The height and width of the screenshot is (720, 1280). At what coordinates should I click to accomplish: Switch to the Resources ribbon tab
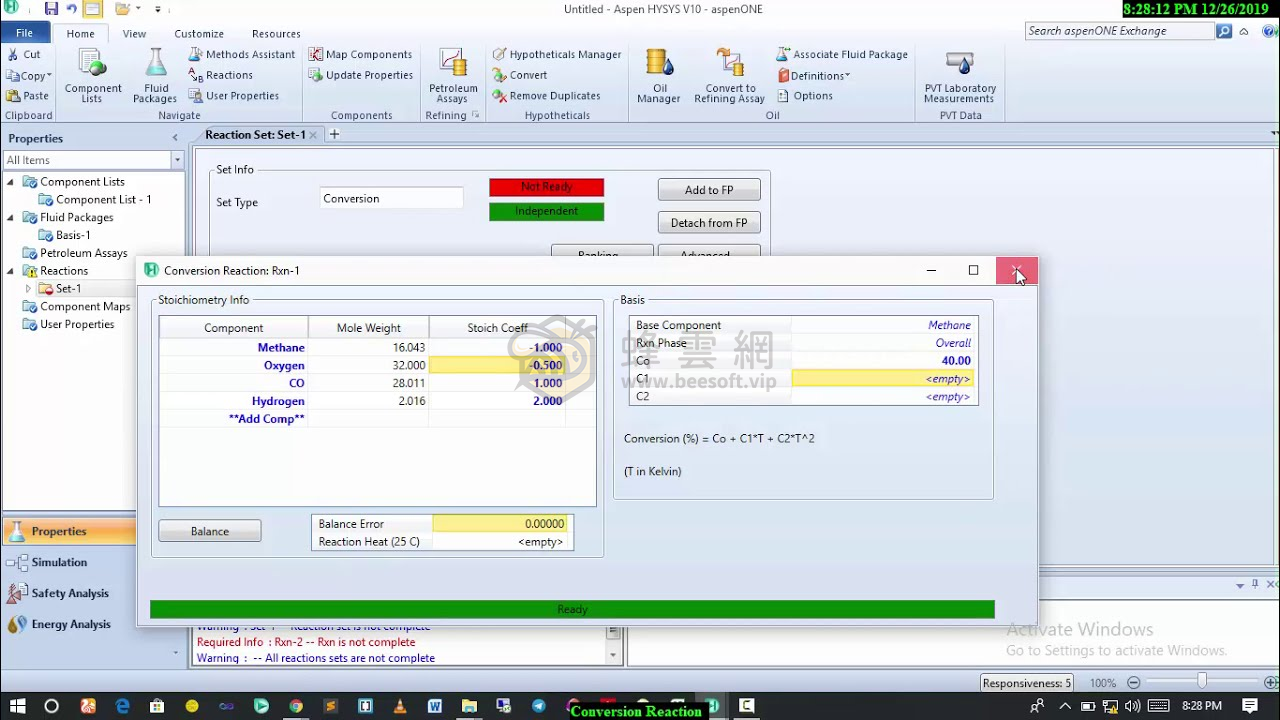pos(276,33)
